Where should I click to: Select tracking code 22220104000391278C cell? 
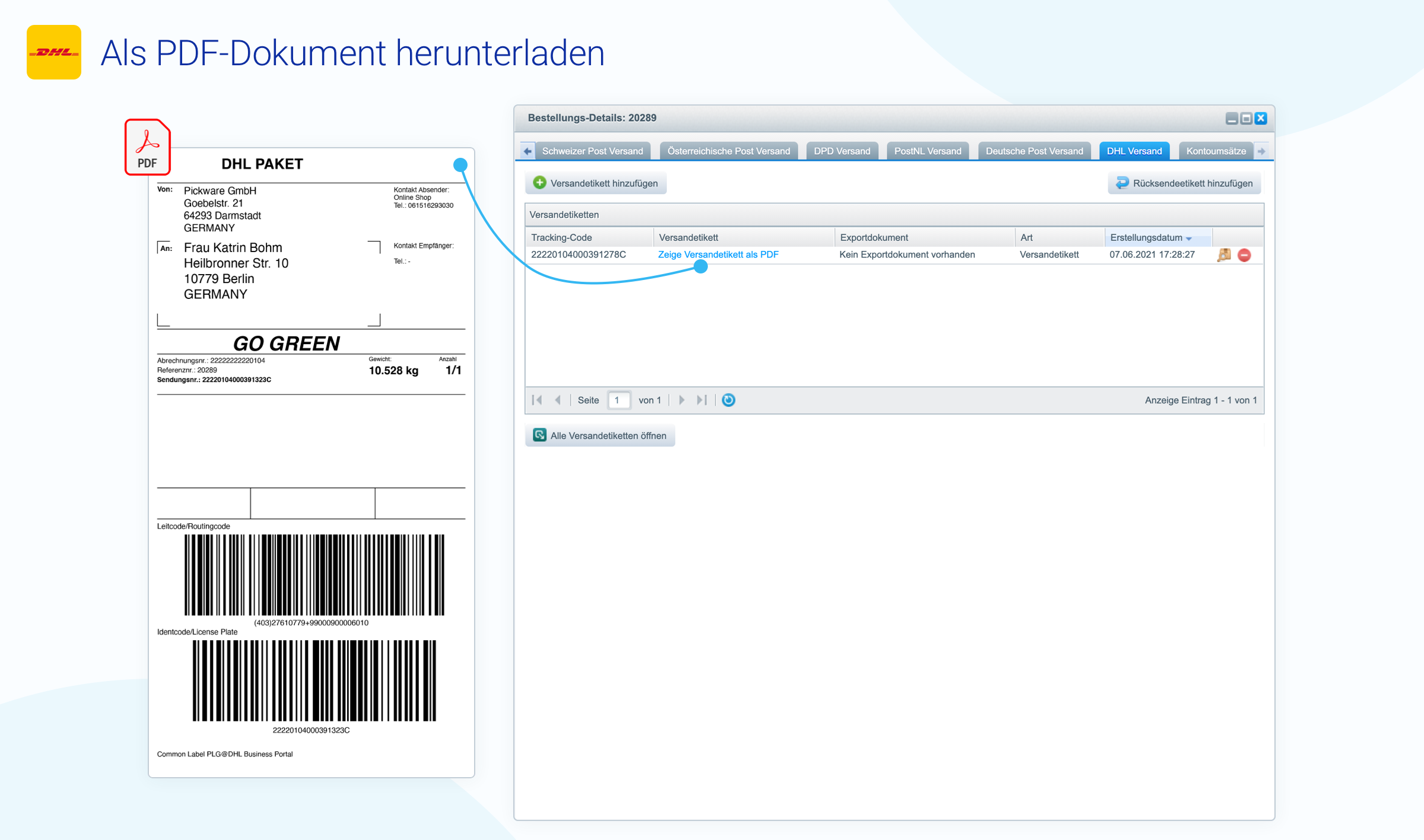[x=578, y=254]
